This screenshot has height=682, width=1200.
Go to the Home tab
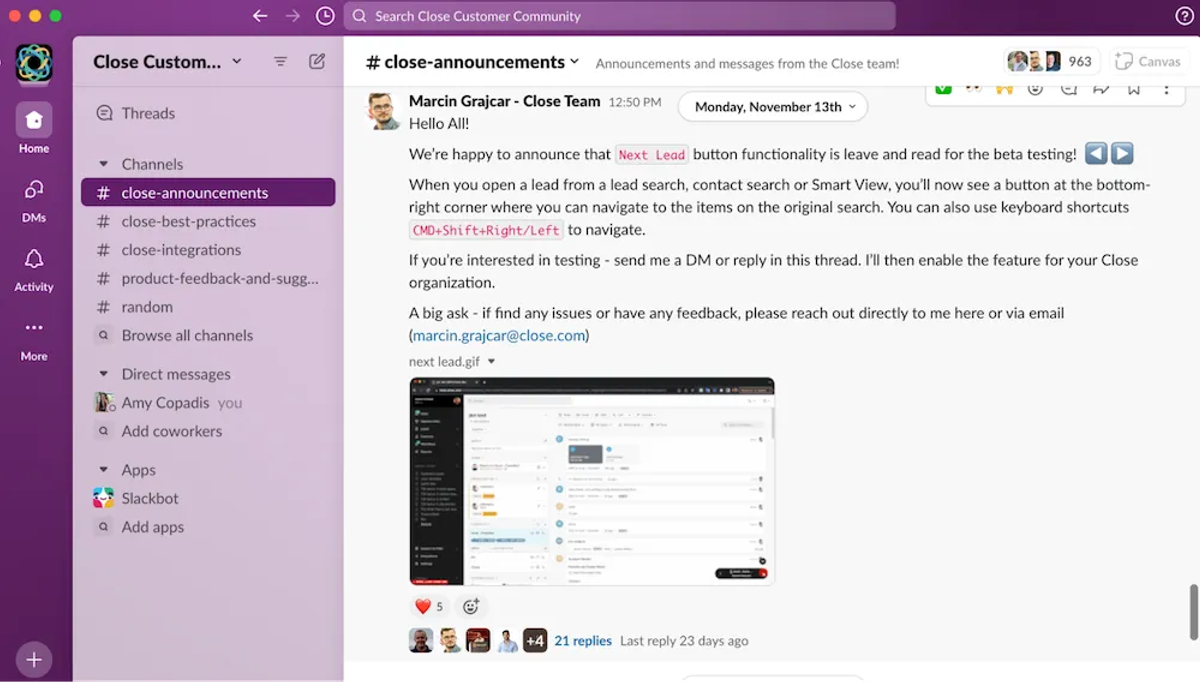pos(34,129)
